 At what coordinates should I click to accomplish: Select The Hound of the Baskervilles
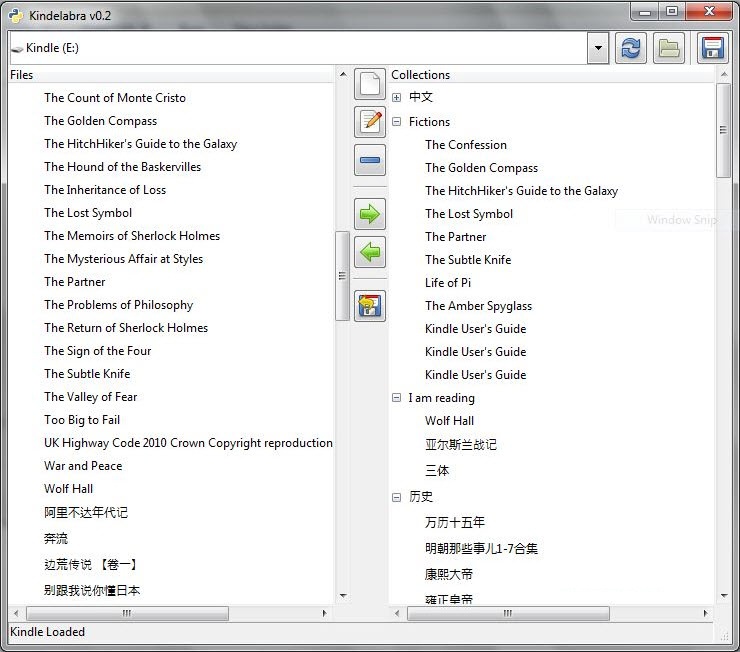coord(122,167)
